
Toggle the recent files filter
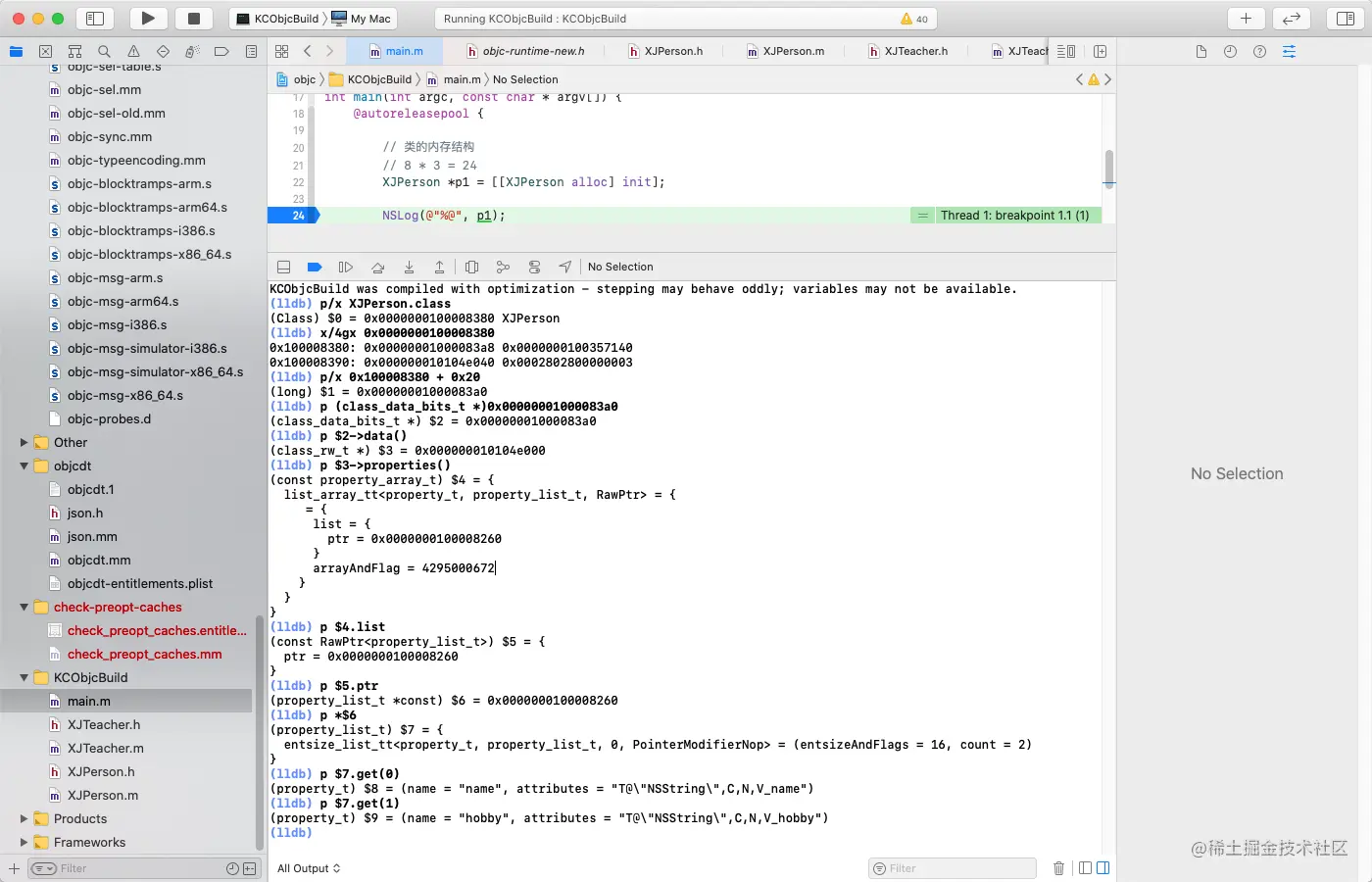(232, 868)
